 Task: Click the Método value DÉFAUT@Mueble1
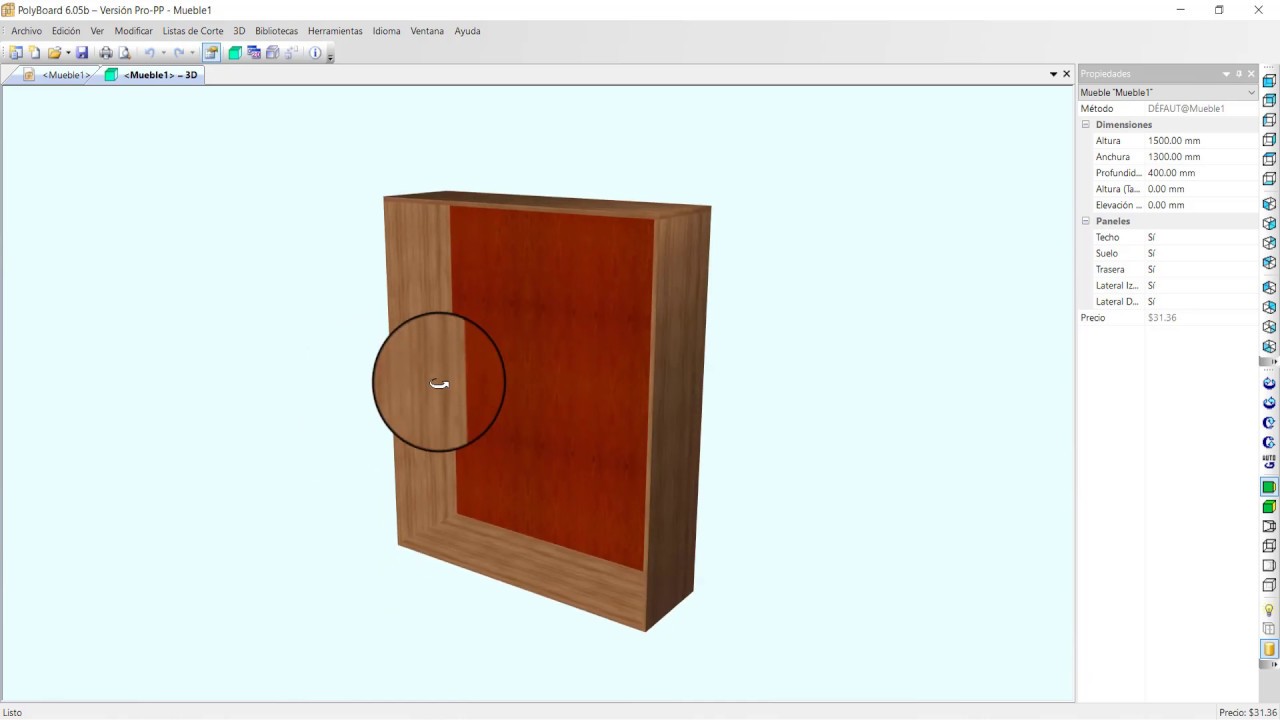click(x=1186, y=109)
